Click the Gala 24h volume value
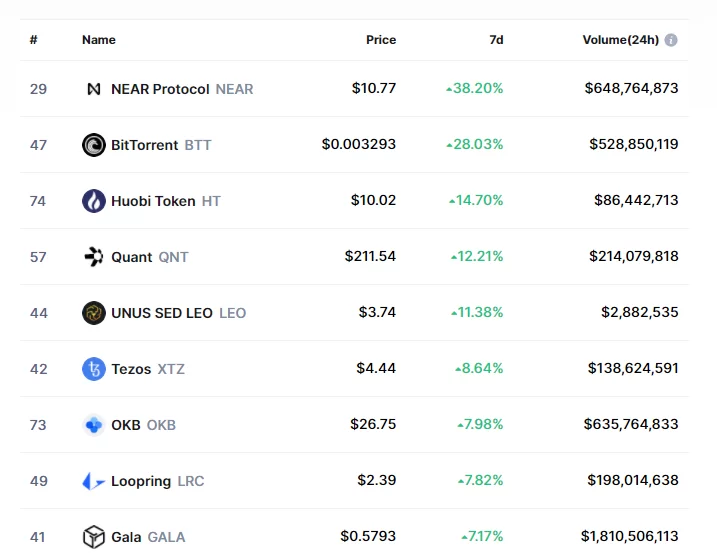The image size is (717, 560). coord(629,537)
